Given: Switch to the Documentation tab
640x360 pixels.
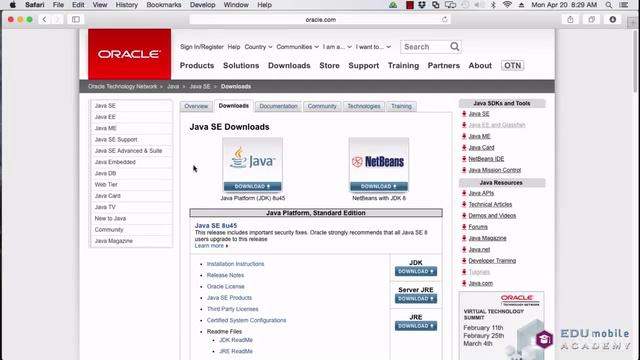Looking at the screenshot, I should coord(278,106).
